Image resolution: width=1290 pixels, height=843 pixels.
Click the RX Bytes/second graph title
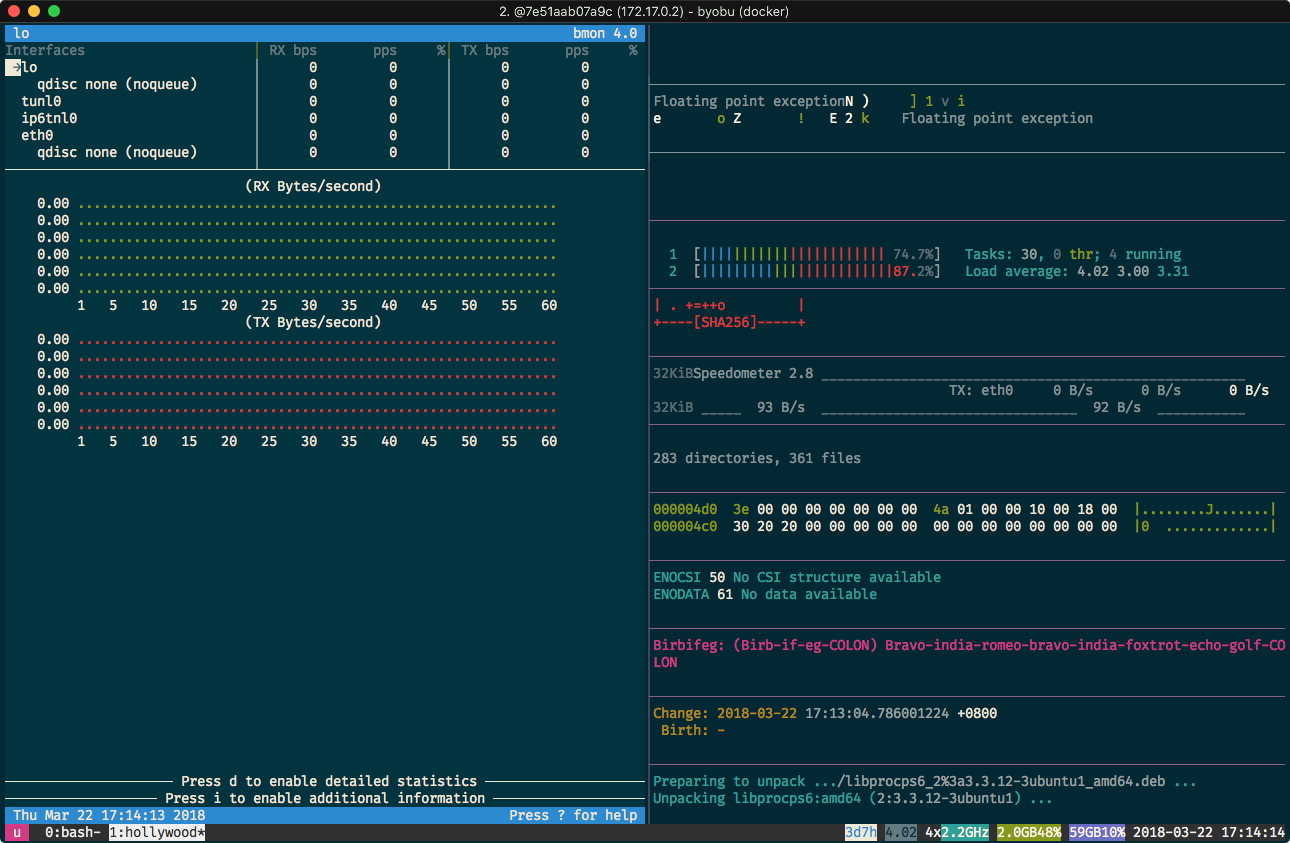pyautogui.click(x=313, y=186)
